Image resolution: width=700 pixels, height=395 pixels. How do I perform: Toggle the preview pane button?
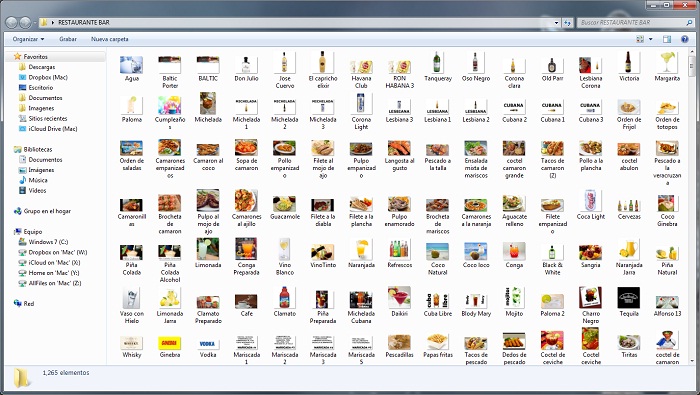(x=667, y=39)
